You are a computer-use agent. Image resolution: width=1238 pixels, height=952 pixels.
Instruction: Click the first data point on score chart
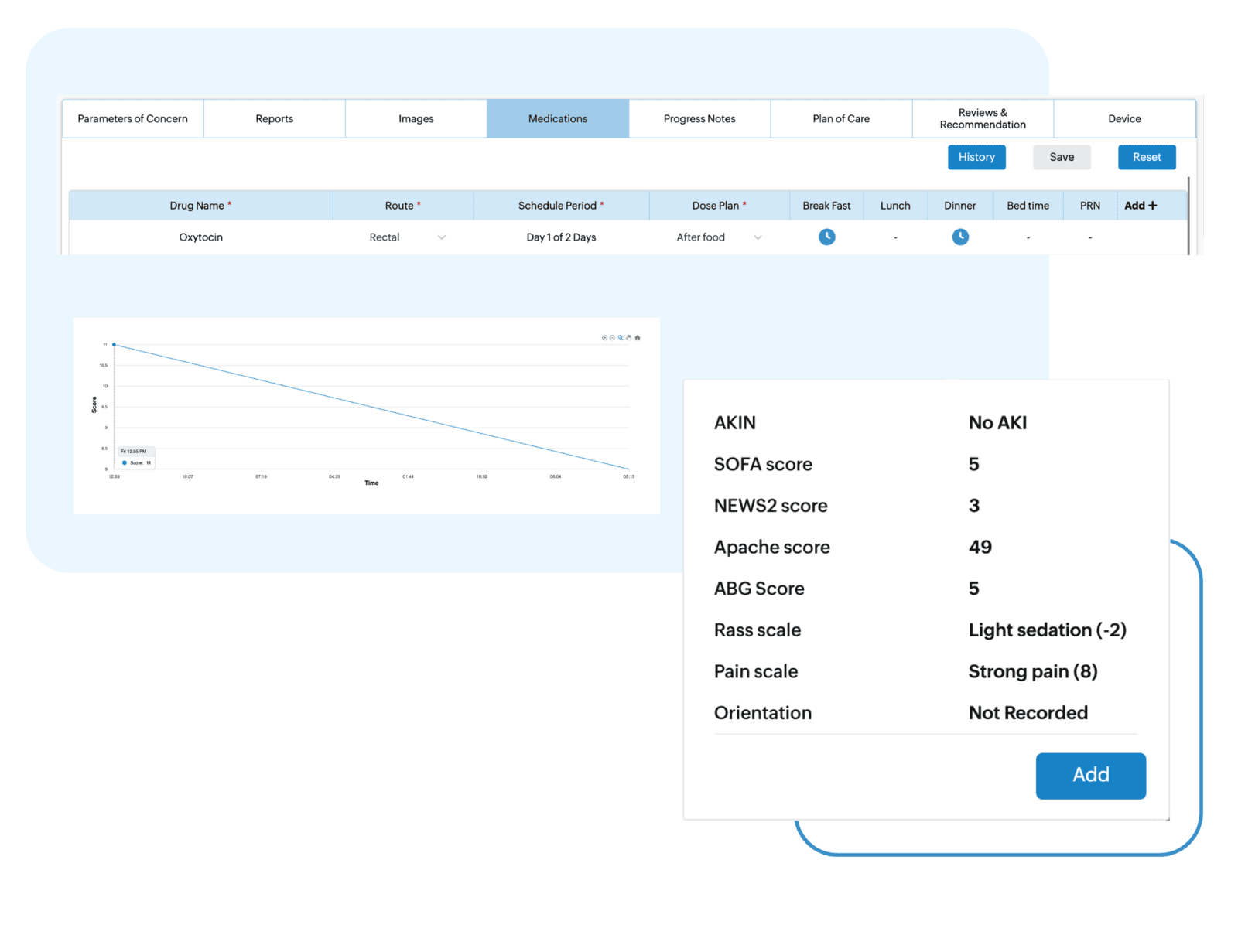coord(115,345)
